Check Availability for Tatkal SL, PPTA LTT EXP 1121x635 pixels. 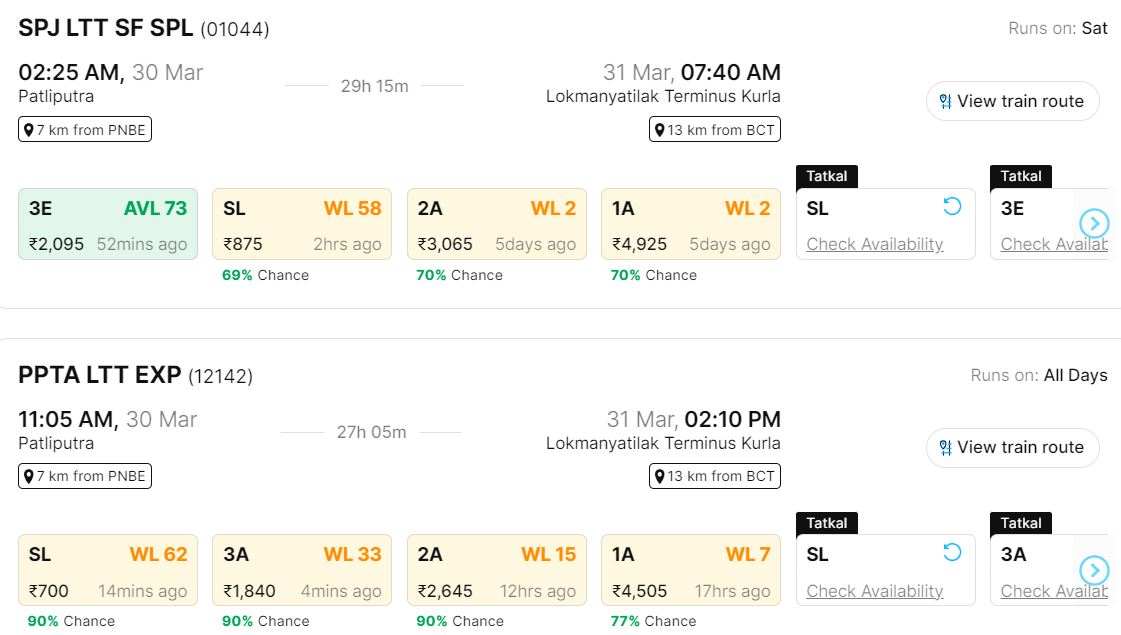tap(875, 591)
